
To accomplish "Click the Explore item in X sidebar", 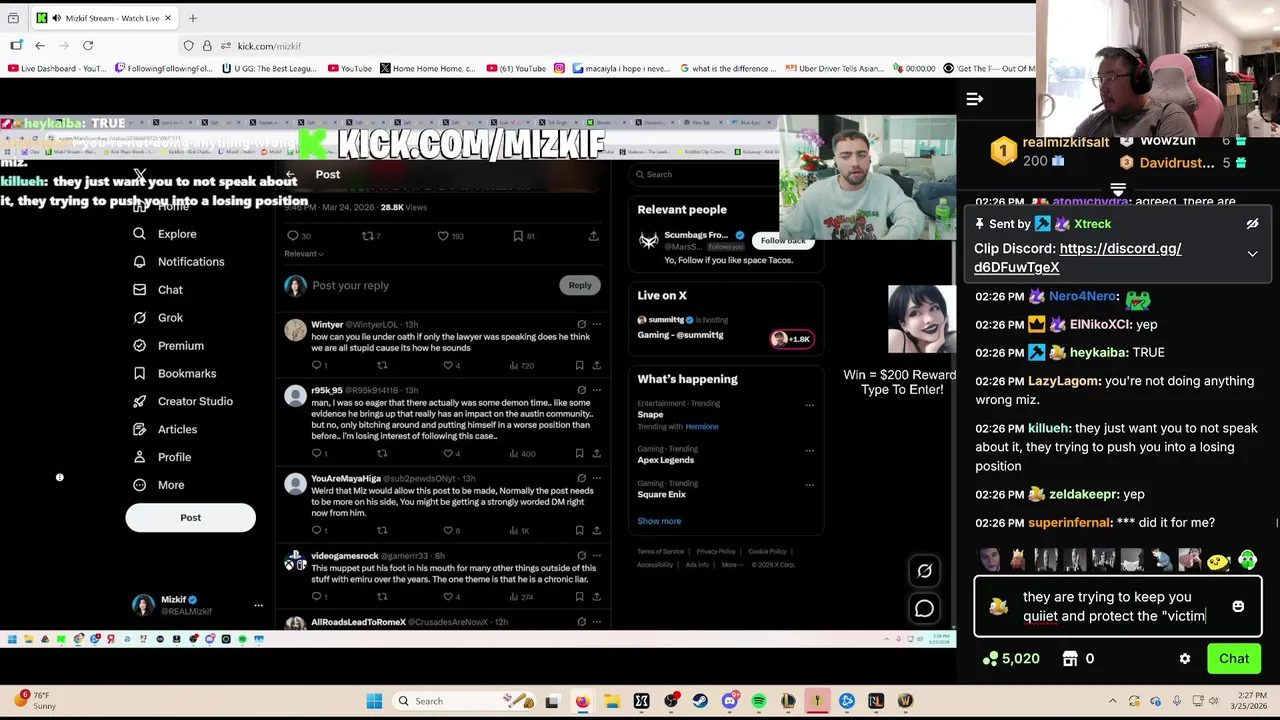I will point(166,234).
